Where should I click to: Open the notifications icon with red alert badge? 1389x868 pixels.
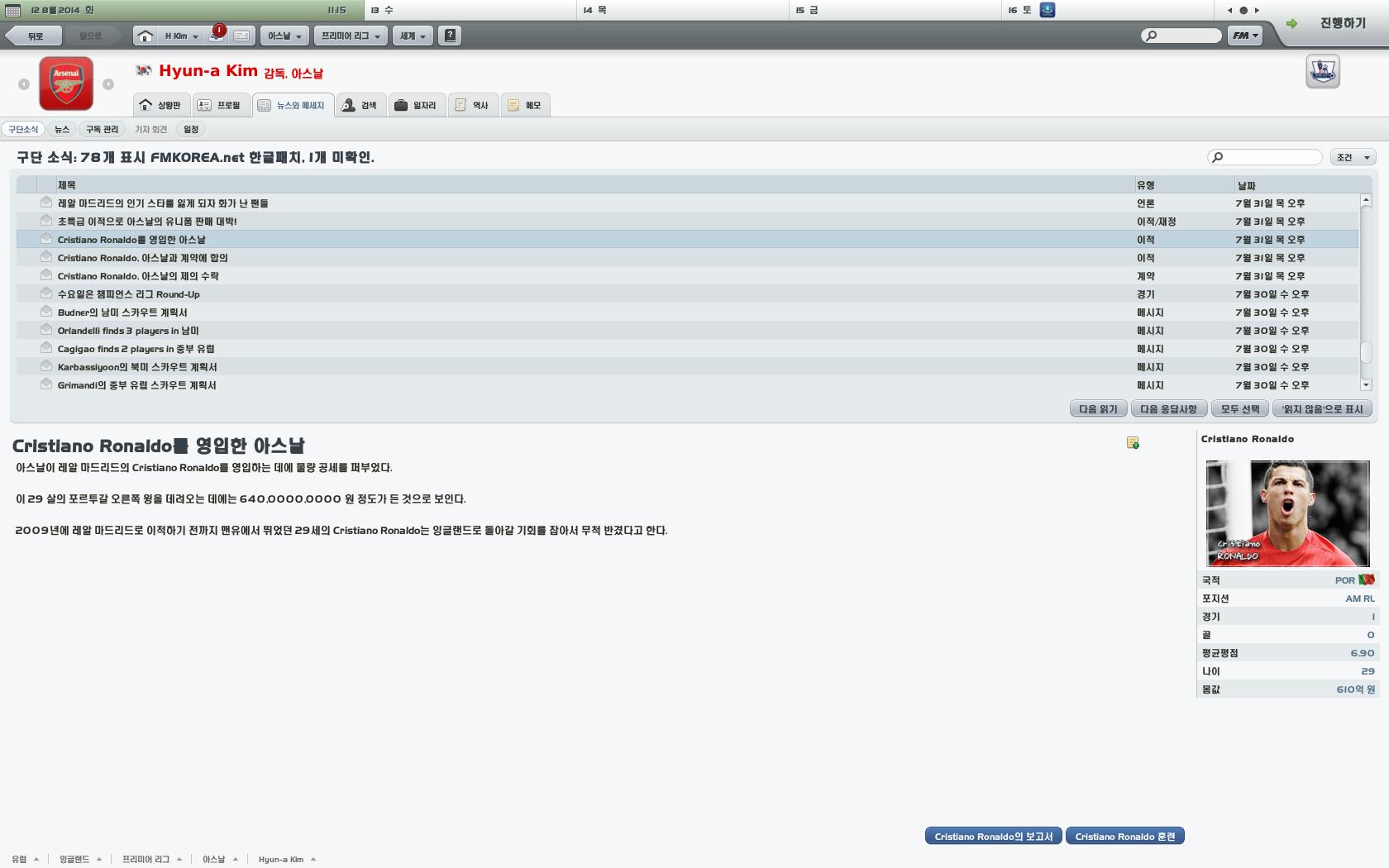point(217,35)
